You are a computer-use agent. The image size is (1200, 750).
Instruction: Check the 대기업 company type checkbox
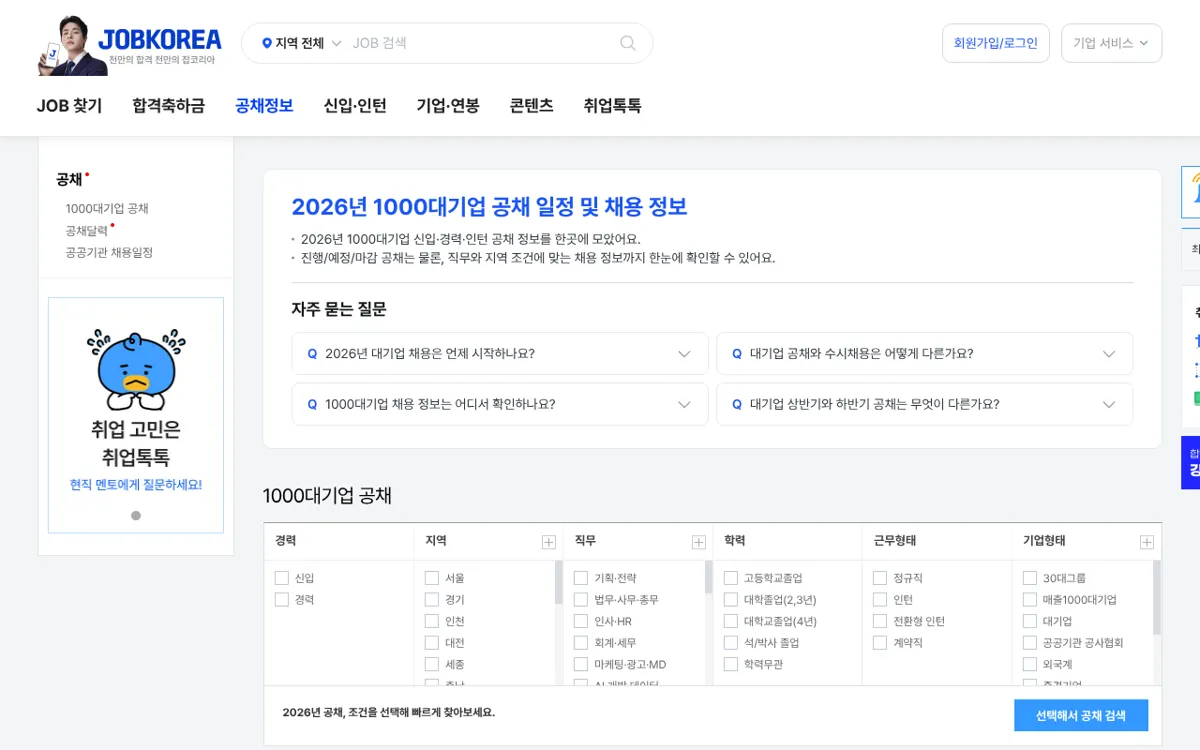click(x=1030, y=621)
